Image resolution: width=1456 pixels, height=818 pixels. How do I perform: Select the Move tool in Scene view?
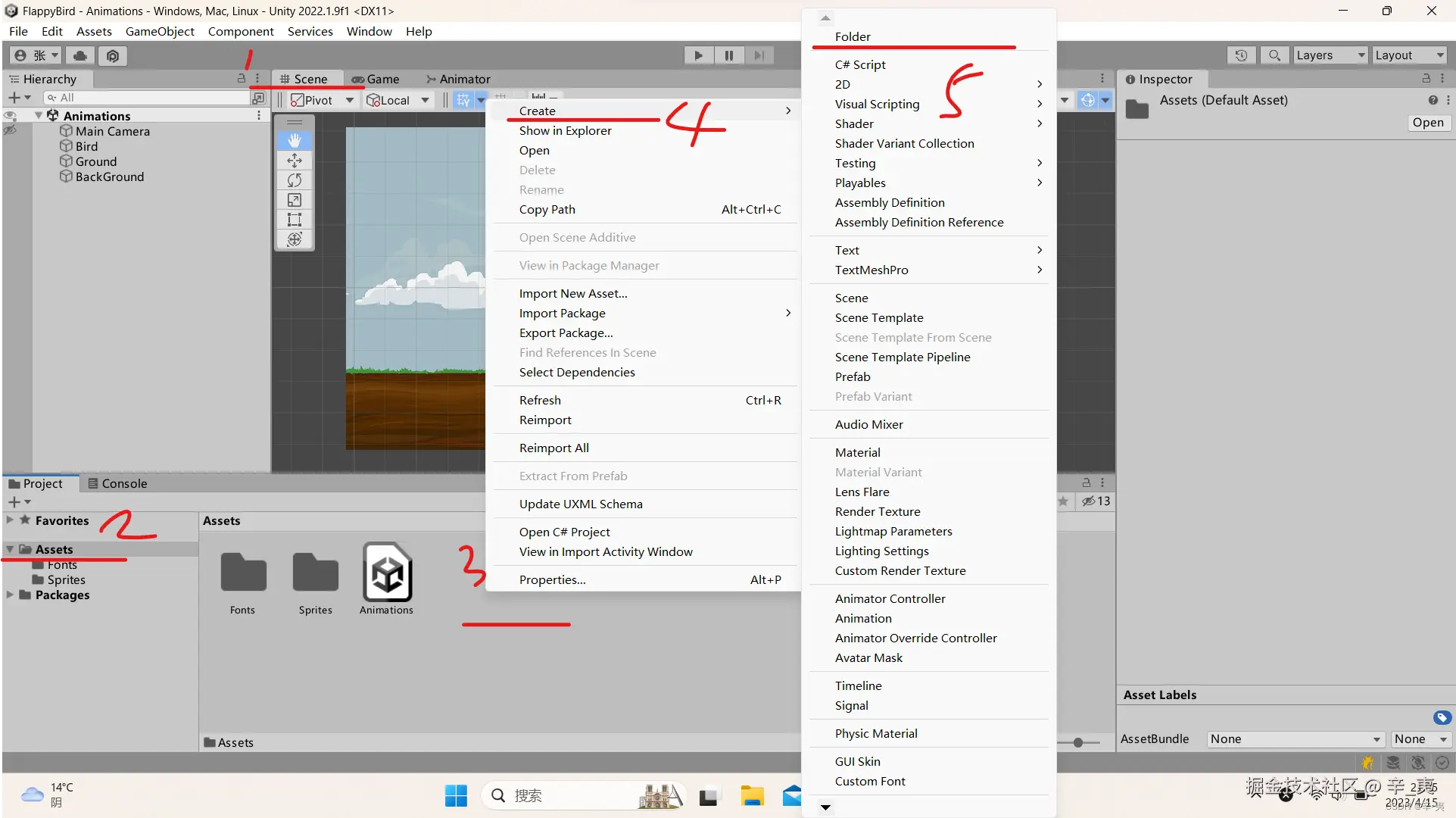[x=295, y=161]
